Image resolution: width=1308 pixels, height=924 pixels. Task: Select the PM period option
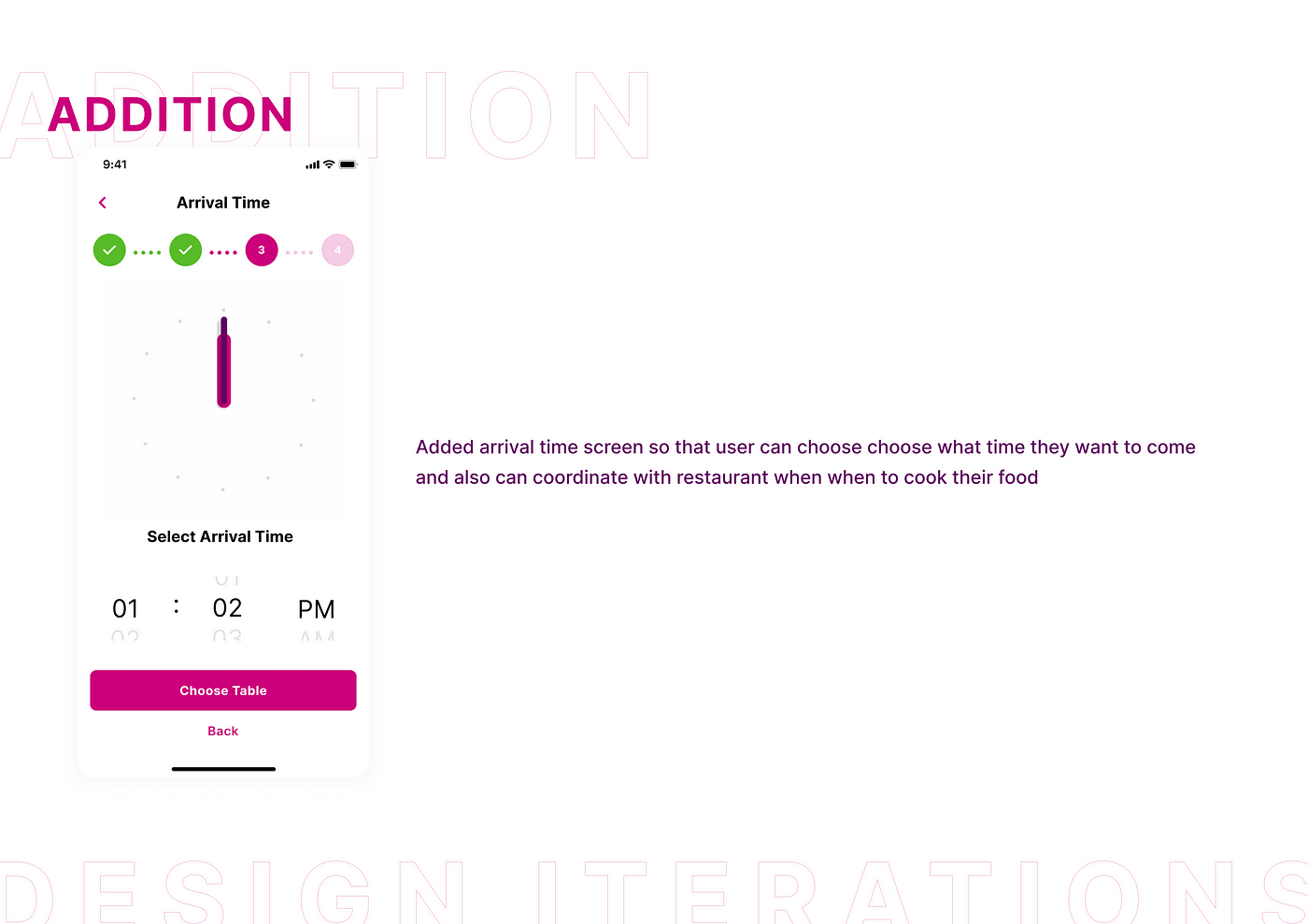click(x=317, y=610)
